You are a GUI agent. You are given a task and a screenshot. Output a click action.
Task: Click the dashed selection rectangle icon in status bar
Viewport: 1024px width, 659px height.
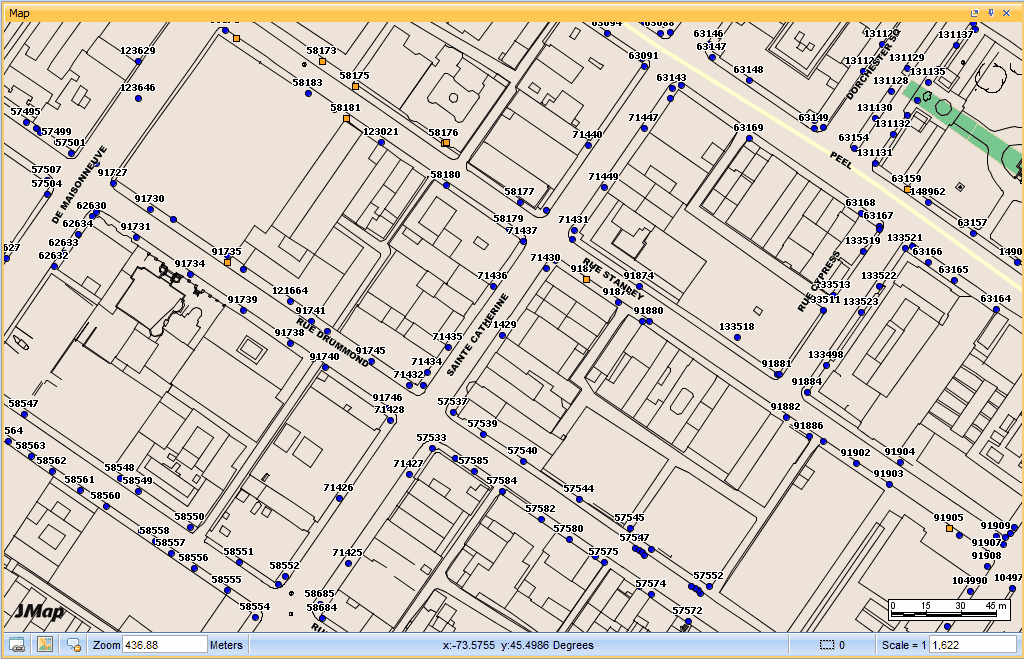point(828,644)
